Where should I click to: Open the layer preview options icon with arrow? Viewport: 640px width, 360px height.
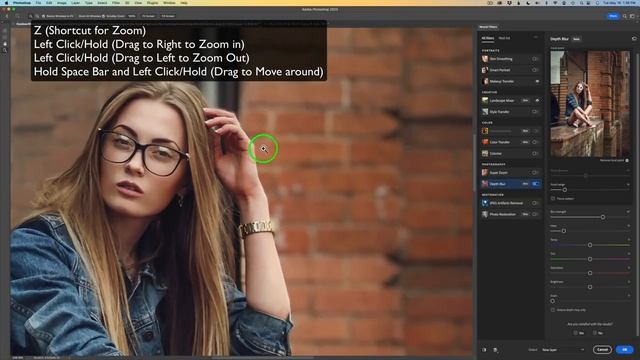pos(496,350)
